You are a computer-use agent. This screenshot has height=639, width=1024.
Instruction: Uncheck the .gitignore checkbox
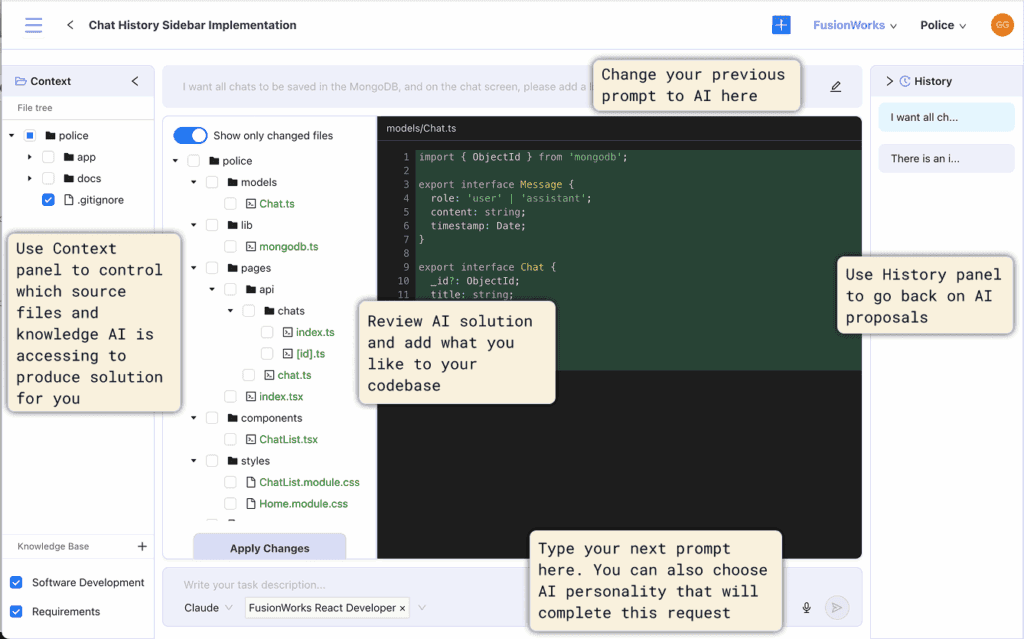(x=48, y=200)
